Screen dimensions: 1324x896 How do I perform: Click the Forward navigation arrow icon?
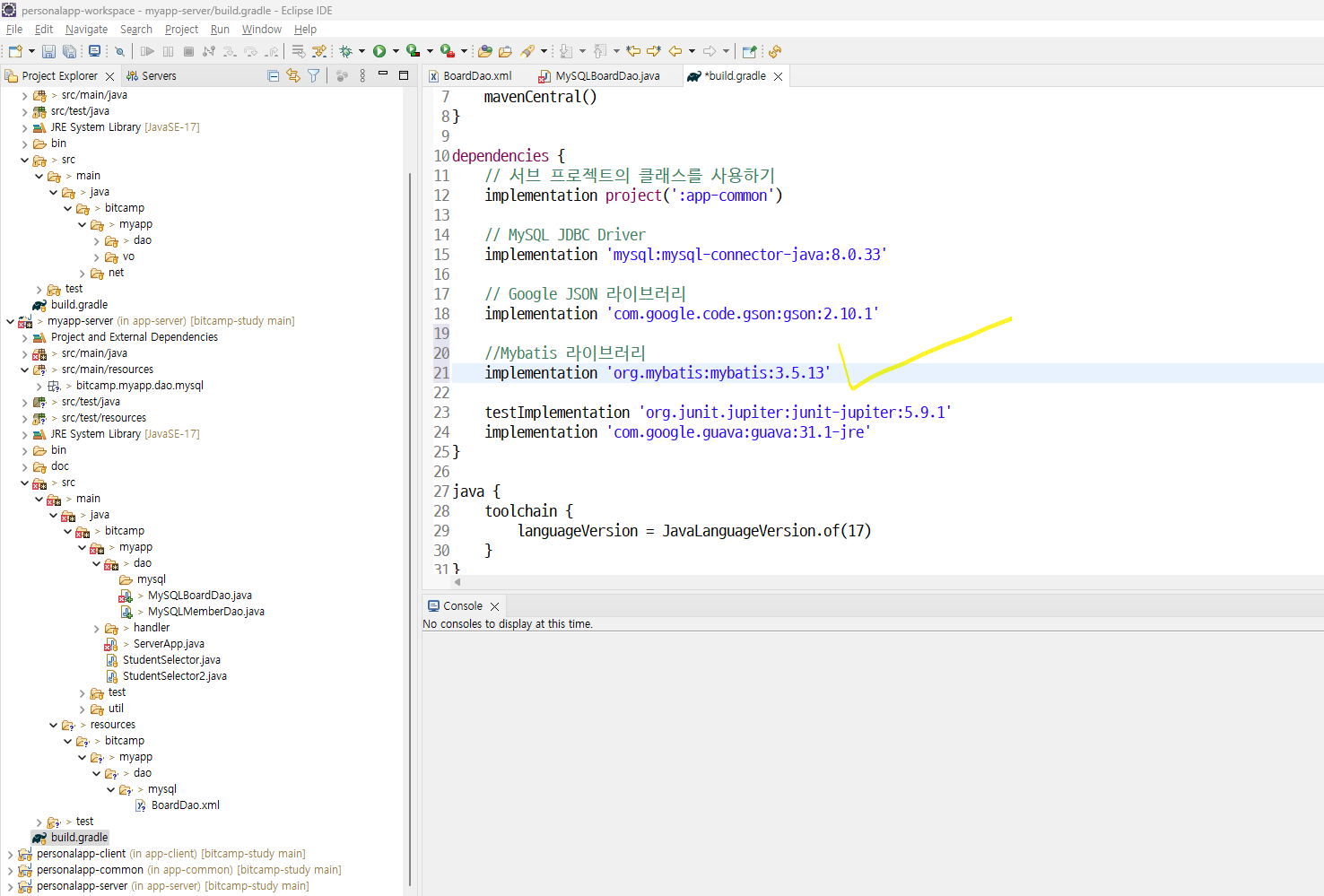710,51
